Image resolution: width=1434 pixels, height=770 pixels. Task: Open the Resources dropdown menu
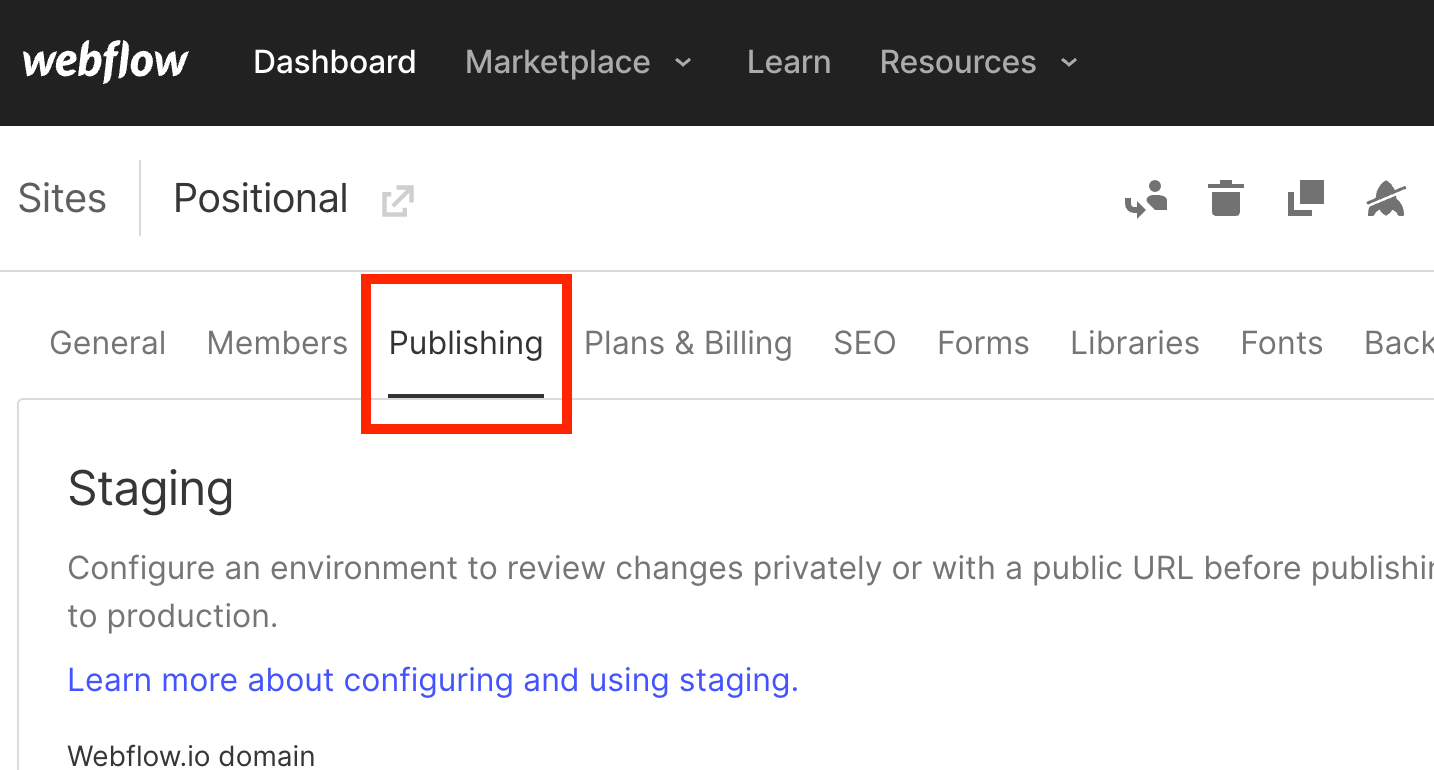pyautogui.click(x=958, y=62)
